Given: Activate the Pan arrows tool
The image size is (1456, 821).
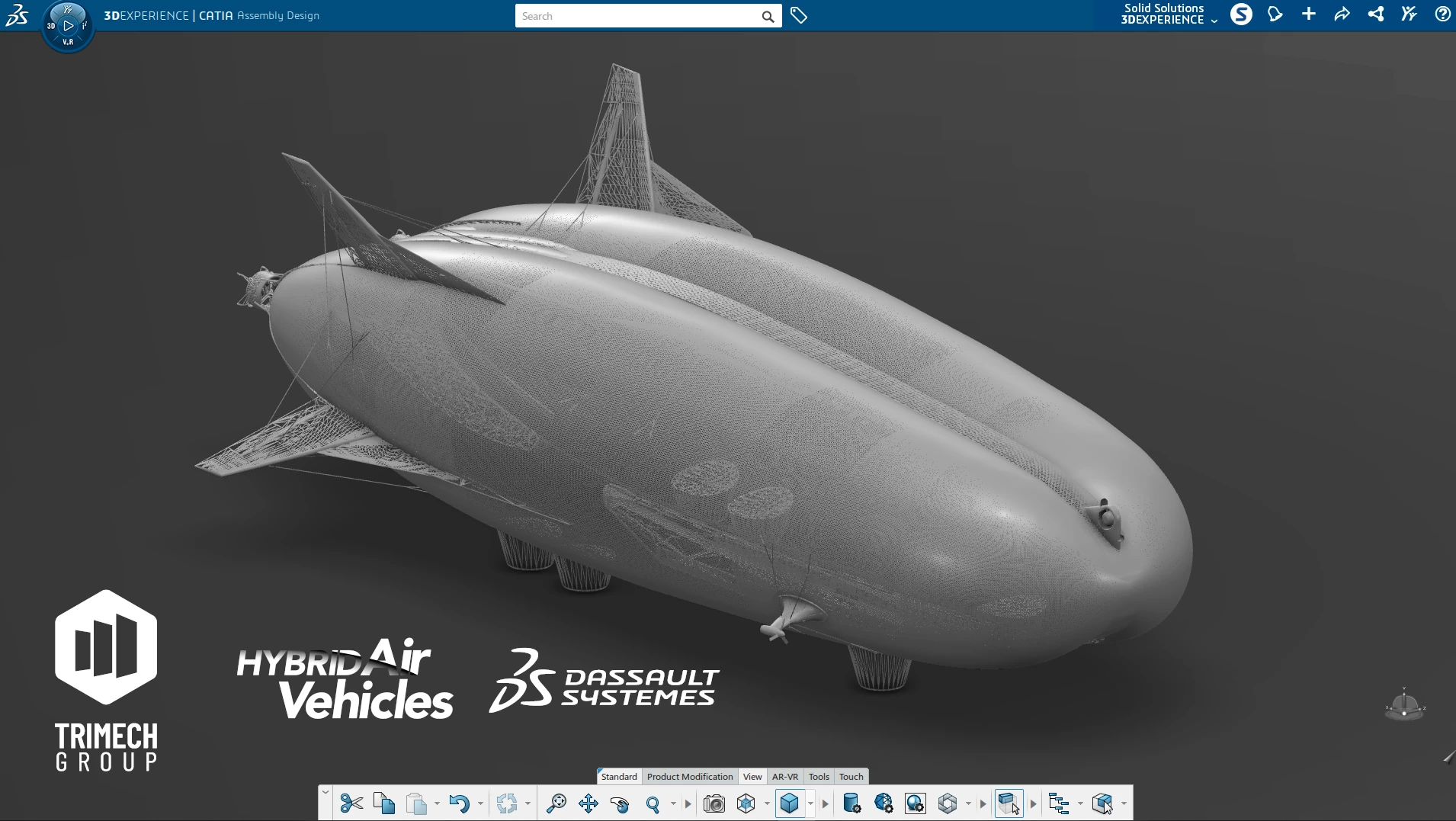Looking at the screenshot, I should (x=588, y=803).
